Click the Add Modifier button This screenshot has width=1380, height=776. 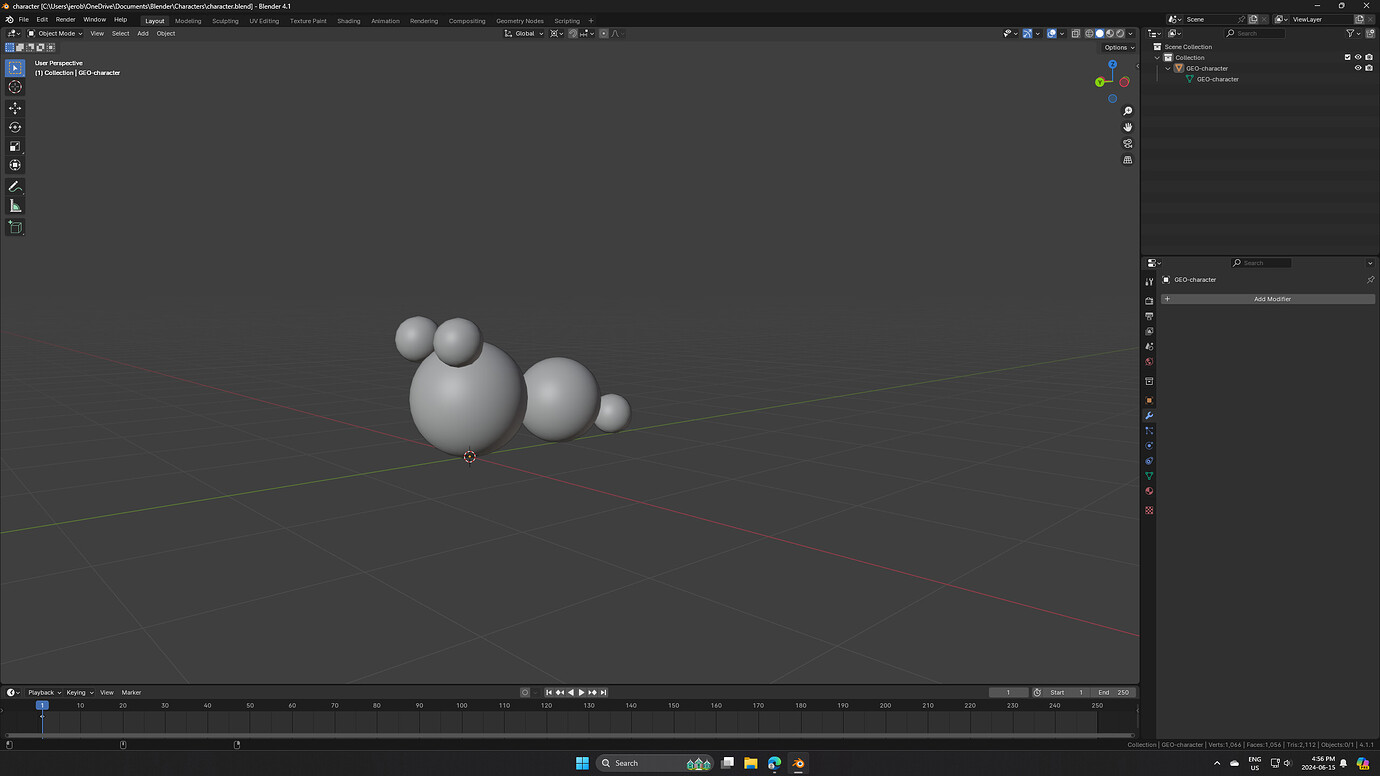(x=1268, y=299)
